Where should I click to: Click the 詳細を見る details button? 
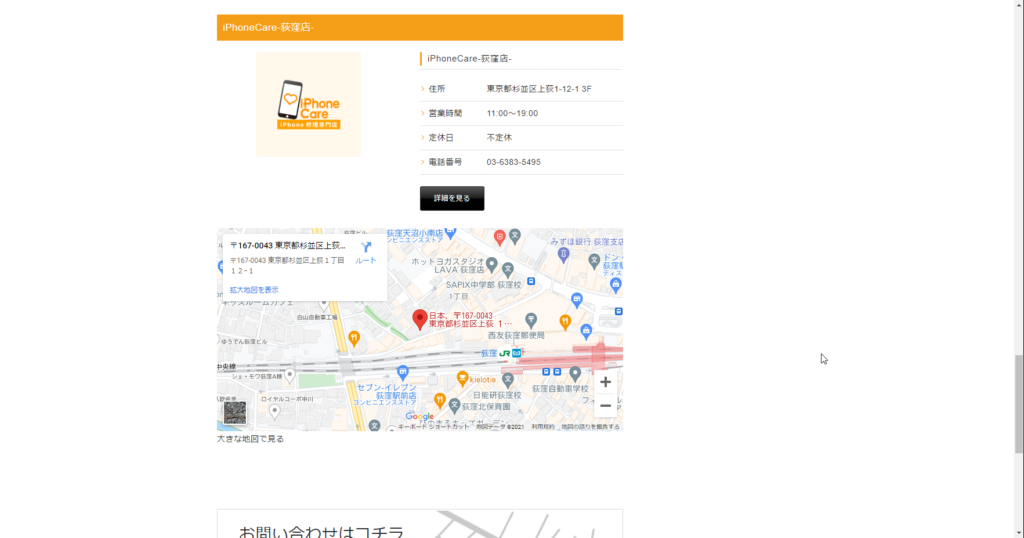(452, 198)
